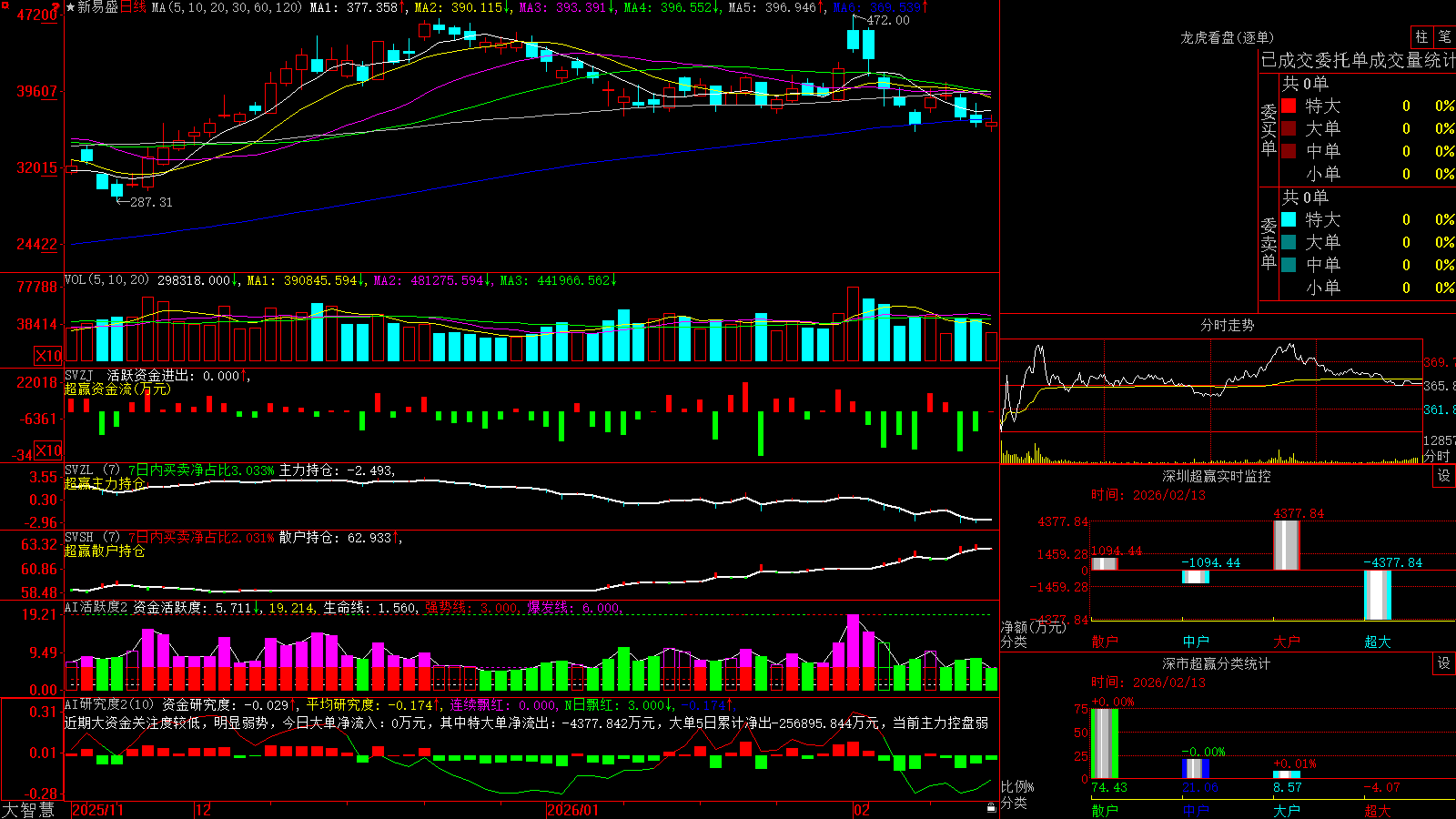The width and height of the screenshot is (1456, 819).
Task: Click the SVSH (7) indicator name
Action: pyautogui.click(x=92, y=538)
